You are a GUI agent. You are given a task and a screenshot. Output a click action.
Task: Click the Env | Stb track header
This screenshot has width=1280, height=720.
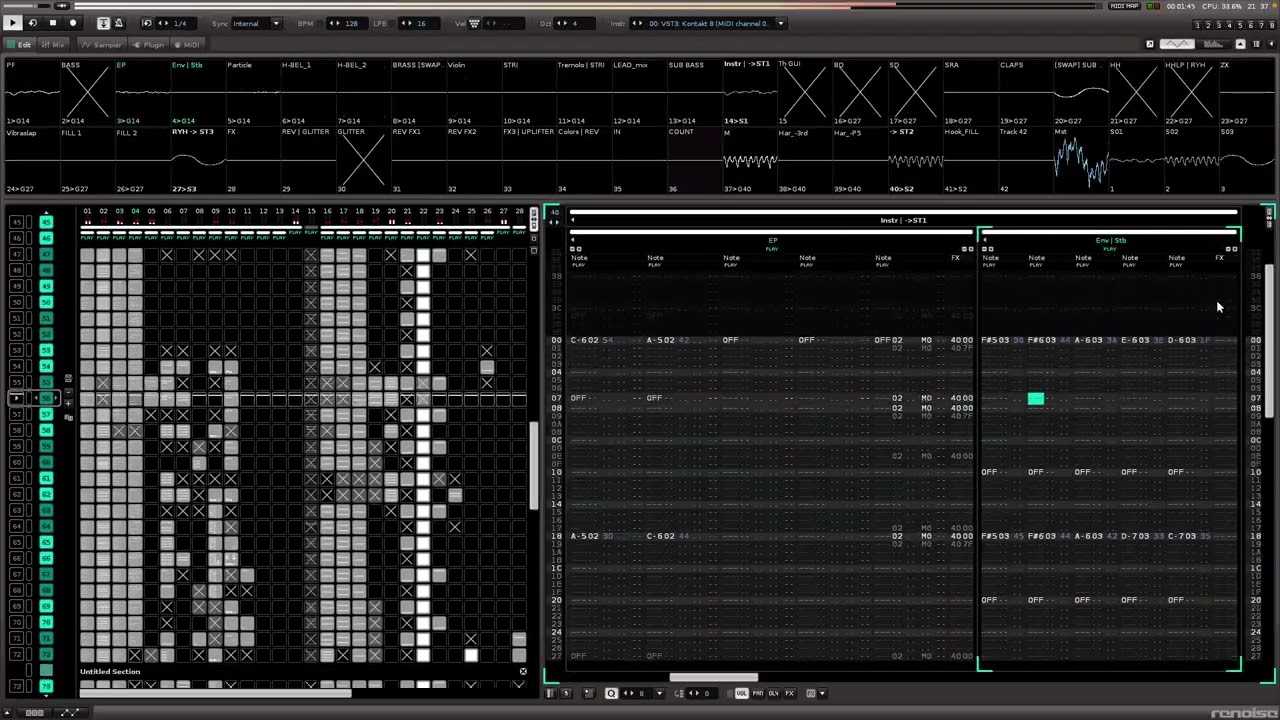1110,240
